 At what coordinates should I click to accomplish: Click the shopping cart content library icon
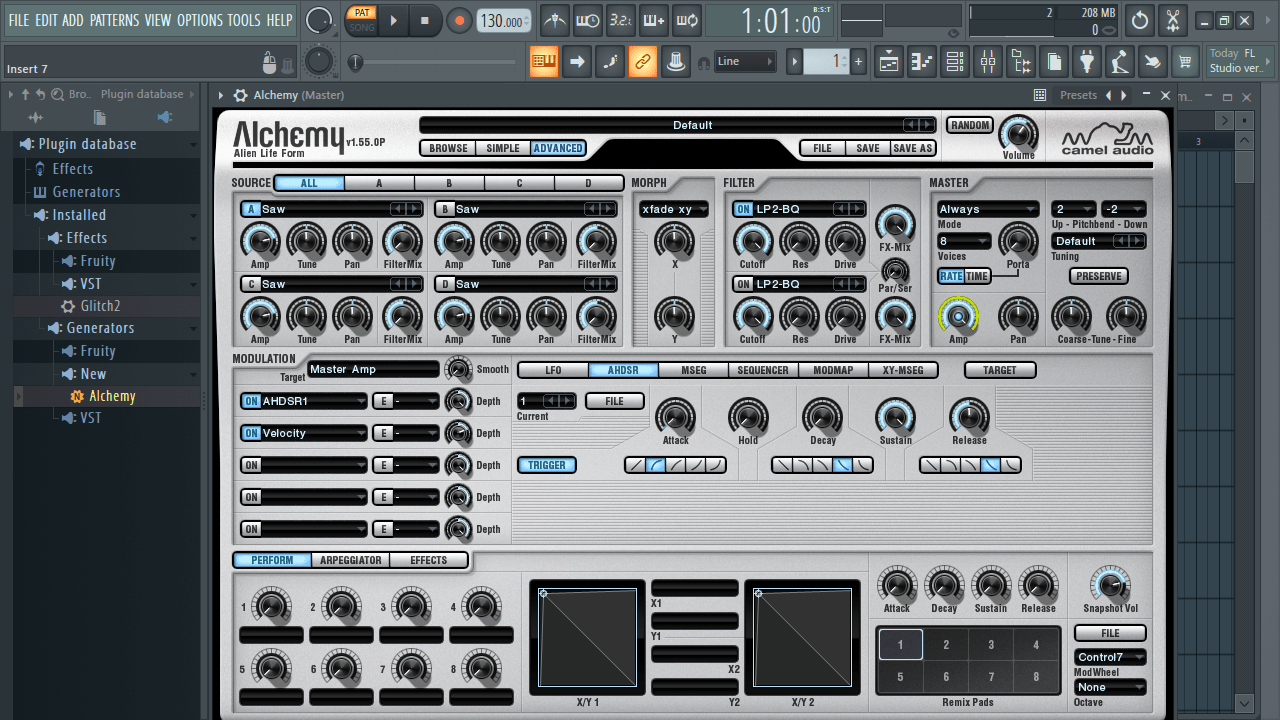click(1186, 62)
